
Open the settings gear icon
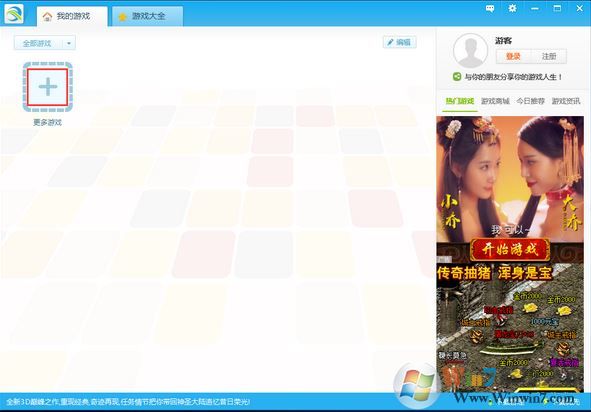coord(512,8)
